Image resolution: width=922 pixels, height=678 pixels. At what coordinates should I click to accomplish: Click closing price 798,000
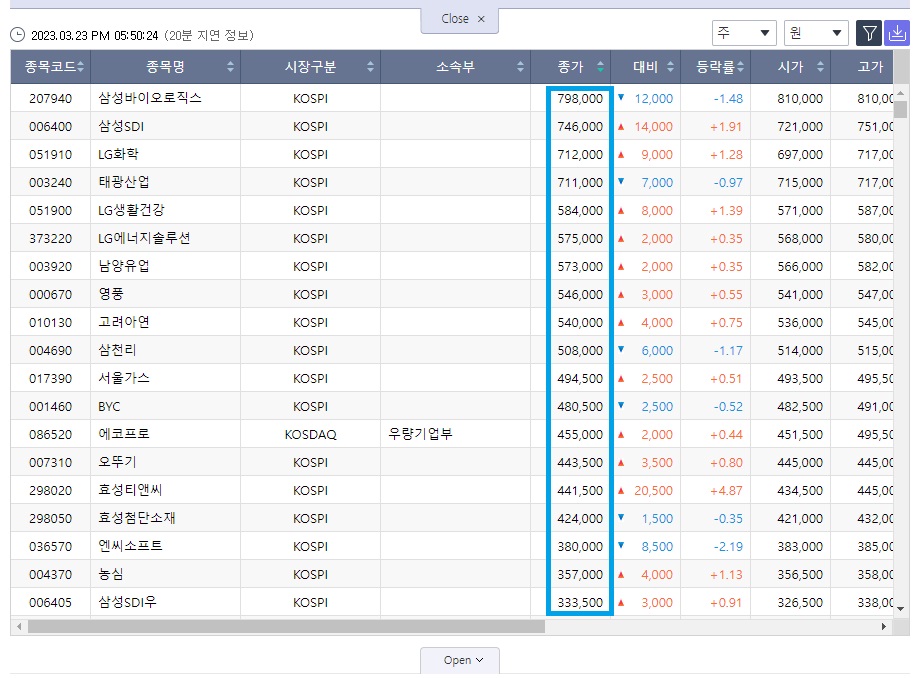pos(580,99)
